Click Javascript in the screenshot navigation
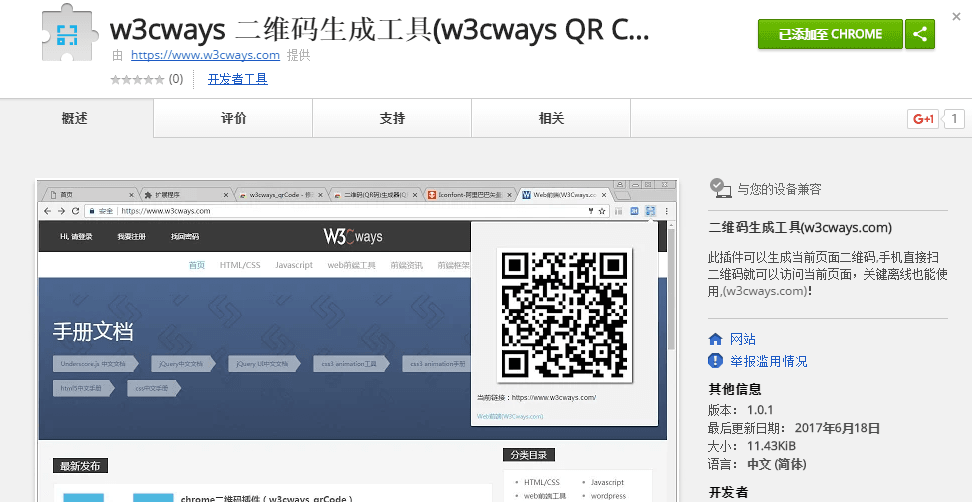This screenshot has width=972, height=502. coord(294,265)
